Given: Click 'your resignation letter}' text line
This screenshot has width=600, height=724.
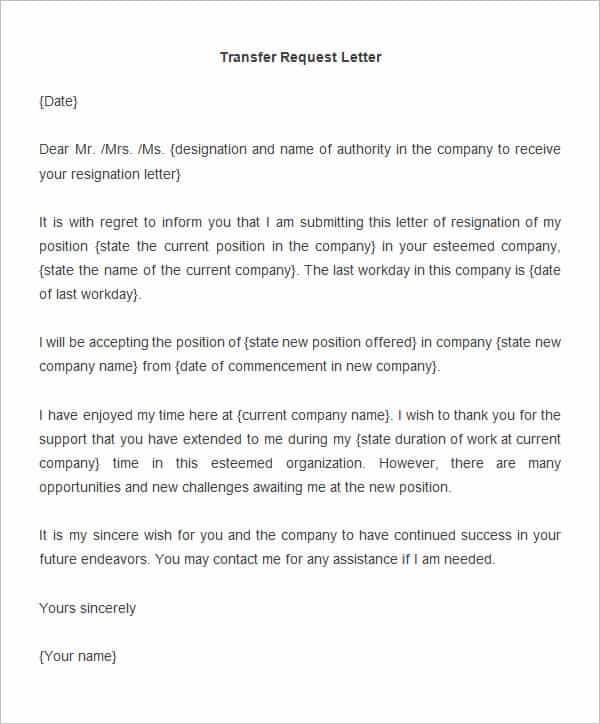Looking at the screenshot, I should point(110,175).
